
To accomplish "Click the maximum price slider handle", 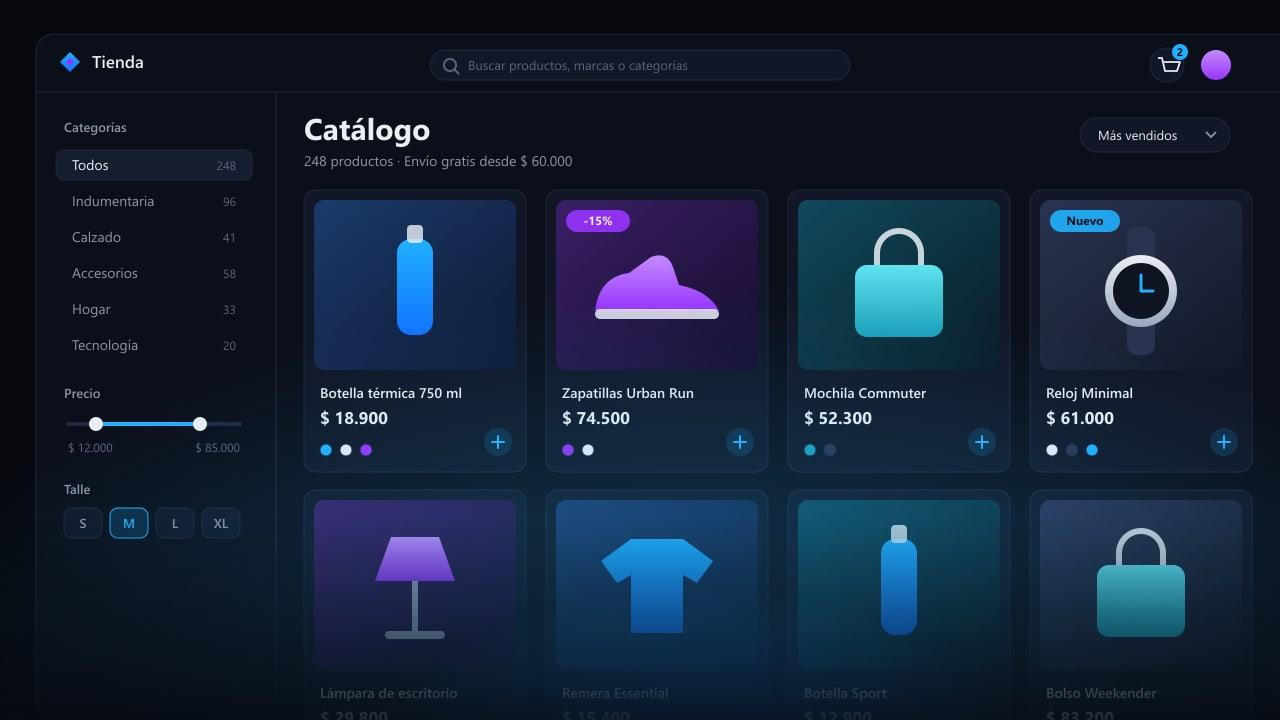I will point(200,424).
